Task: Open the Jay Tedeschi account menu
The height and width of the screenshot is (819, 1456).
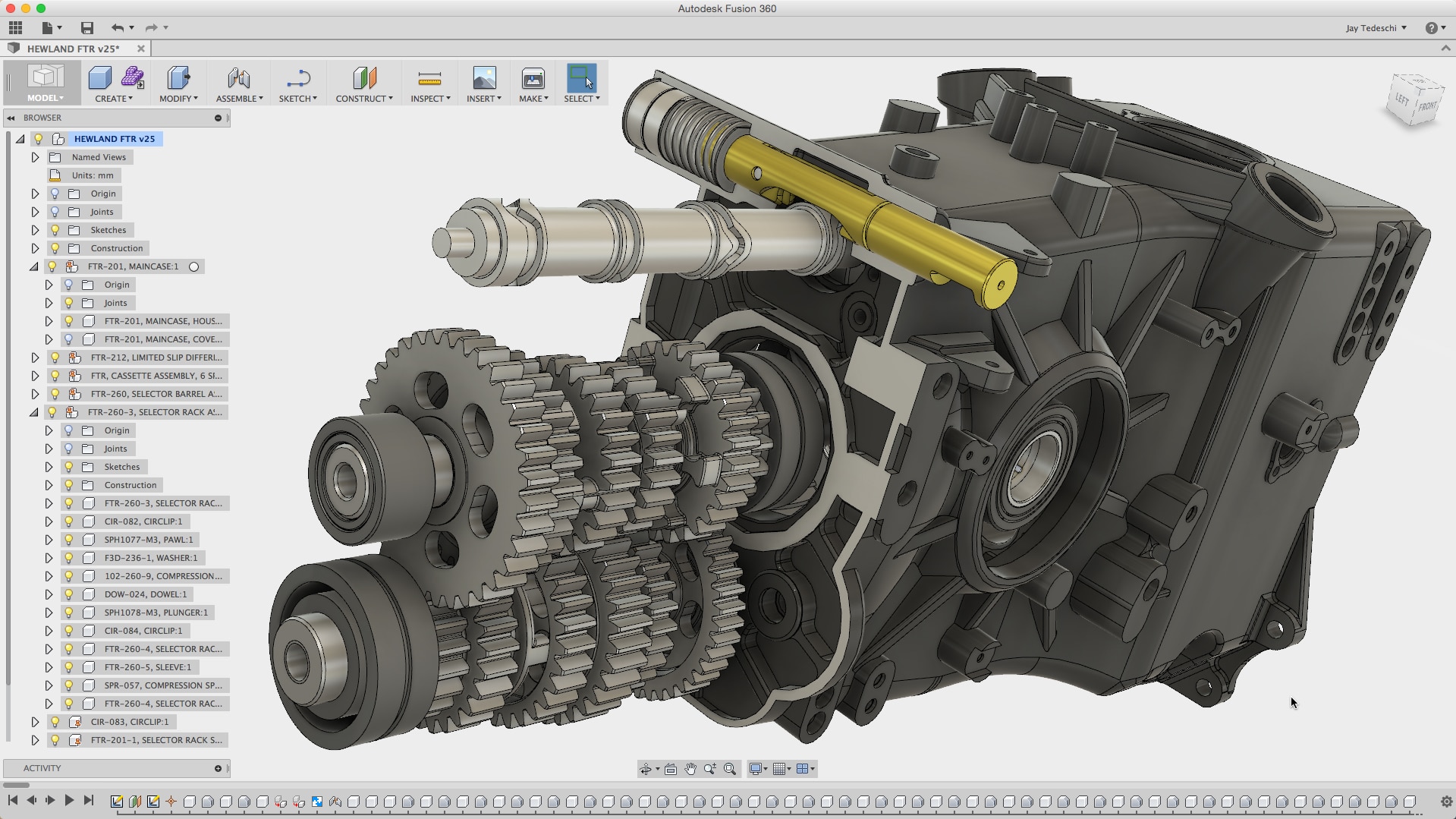Action: click(x=1371, y=27)
